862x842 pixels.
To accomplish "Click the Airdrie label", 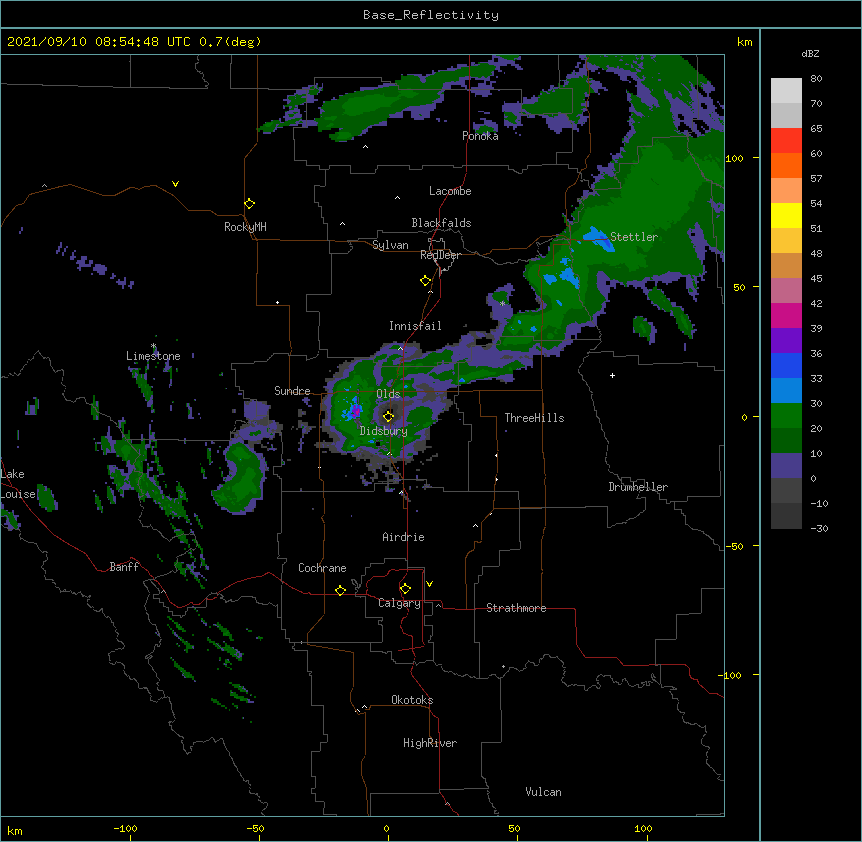I will 404,537.
